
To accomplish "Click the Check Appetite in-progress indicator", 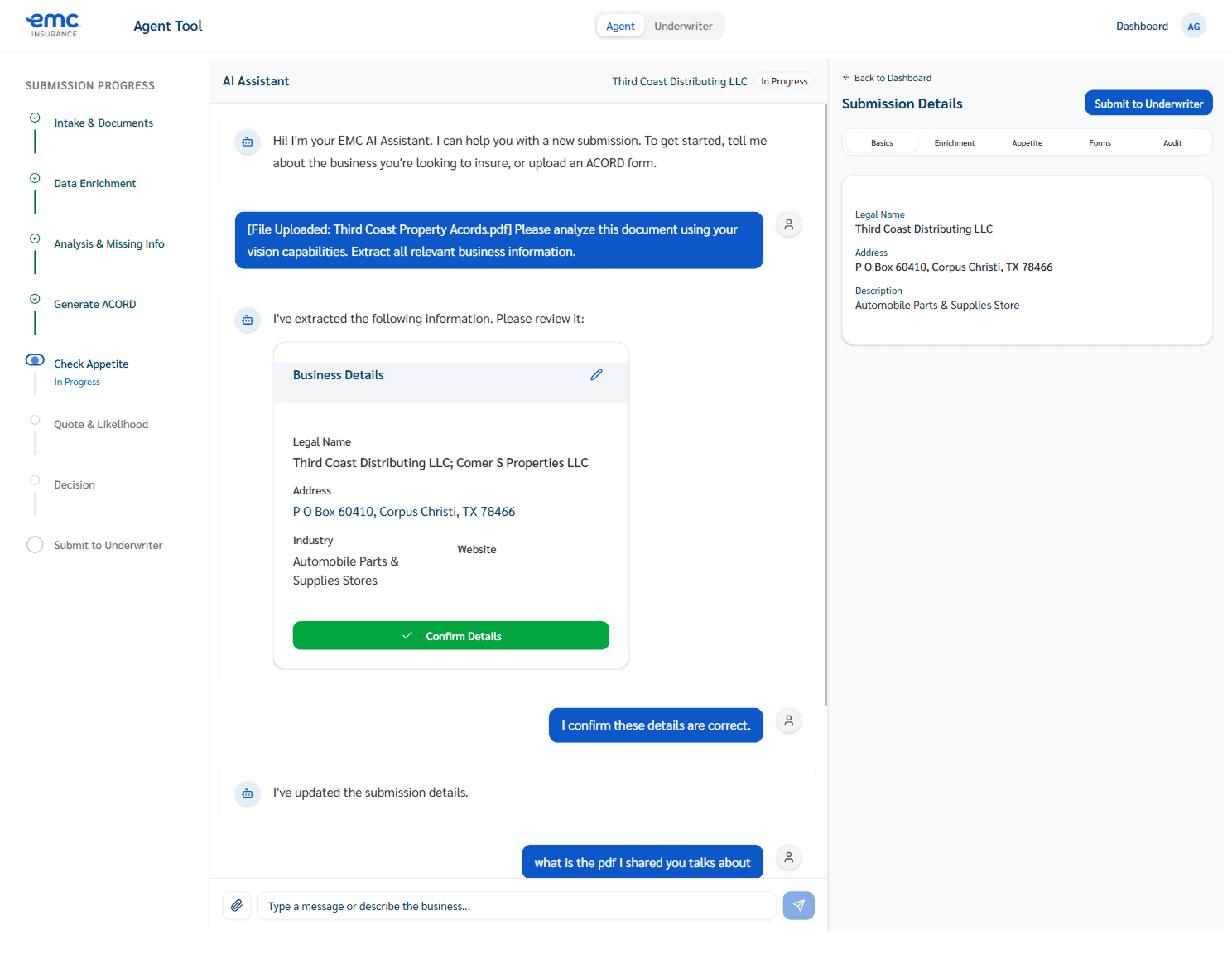I will coord(34,359).
